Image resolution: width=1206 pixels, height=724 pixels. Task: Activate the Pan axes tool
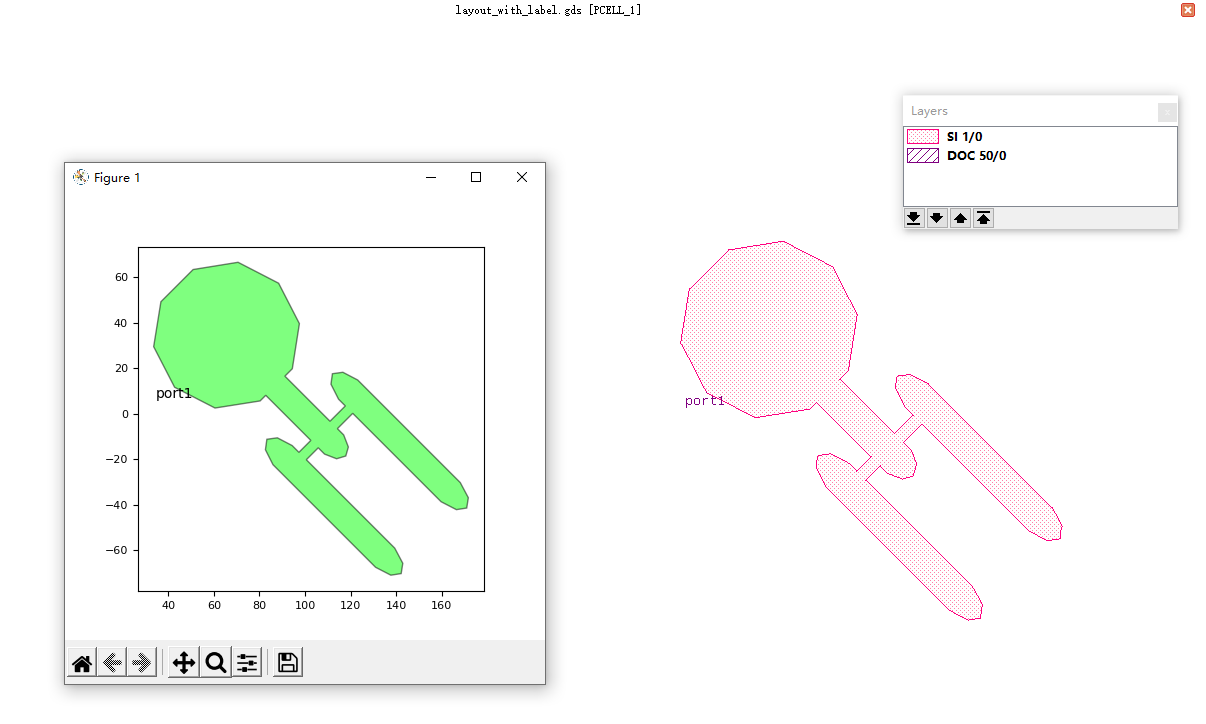coord(184,662)
